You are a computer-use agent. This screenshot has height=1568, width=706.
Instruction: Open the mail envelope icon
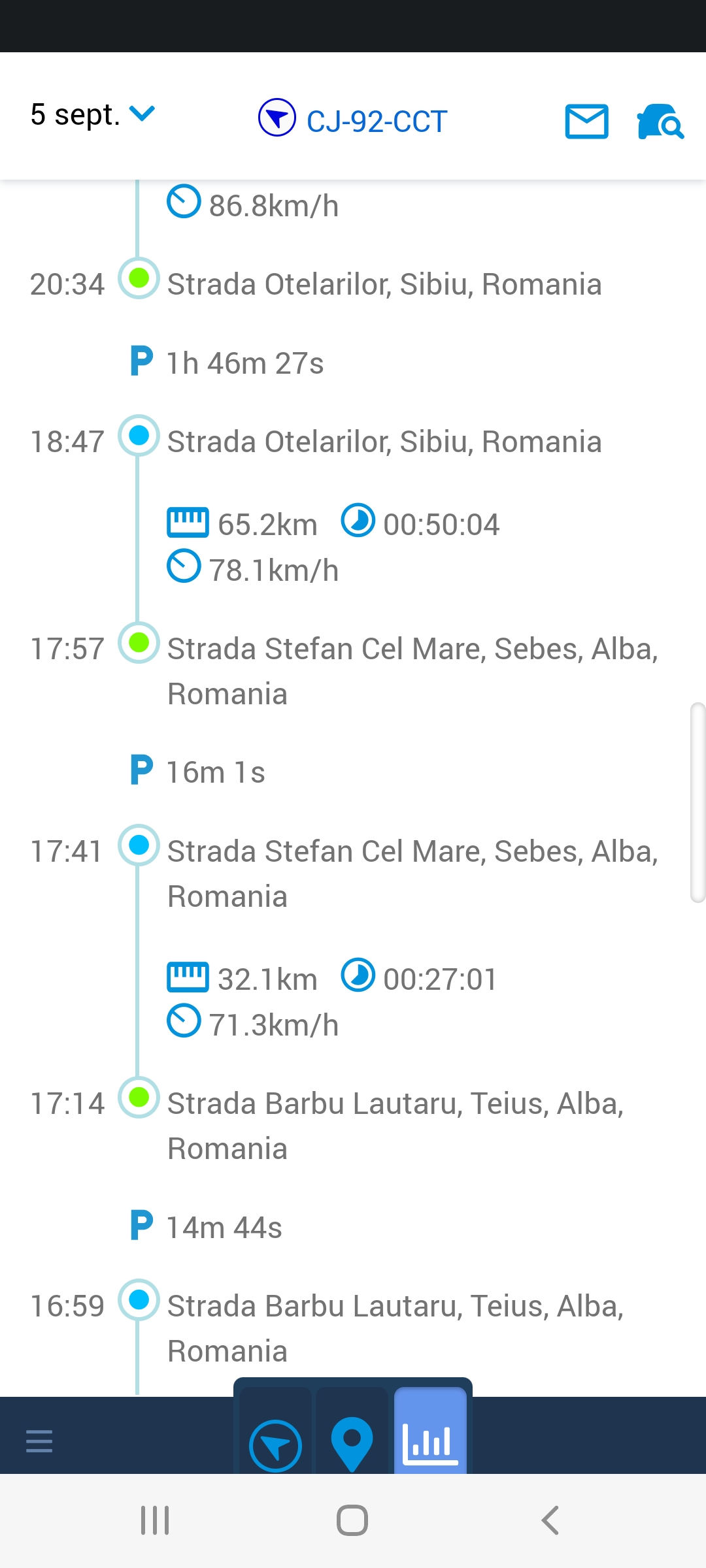click(x=586, y=122)
